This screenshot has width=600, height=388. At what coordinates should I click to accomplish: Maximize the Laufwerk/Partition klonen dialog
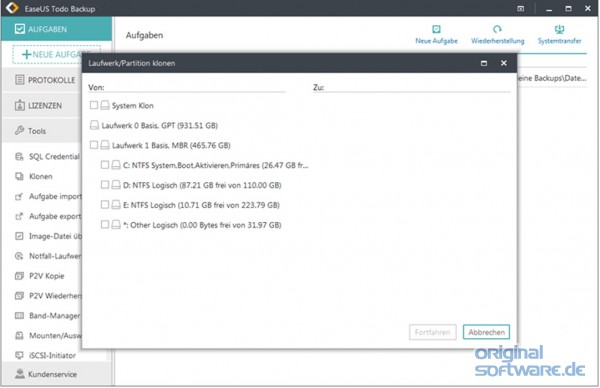coord(484,63)
